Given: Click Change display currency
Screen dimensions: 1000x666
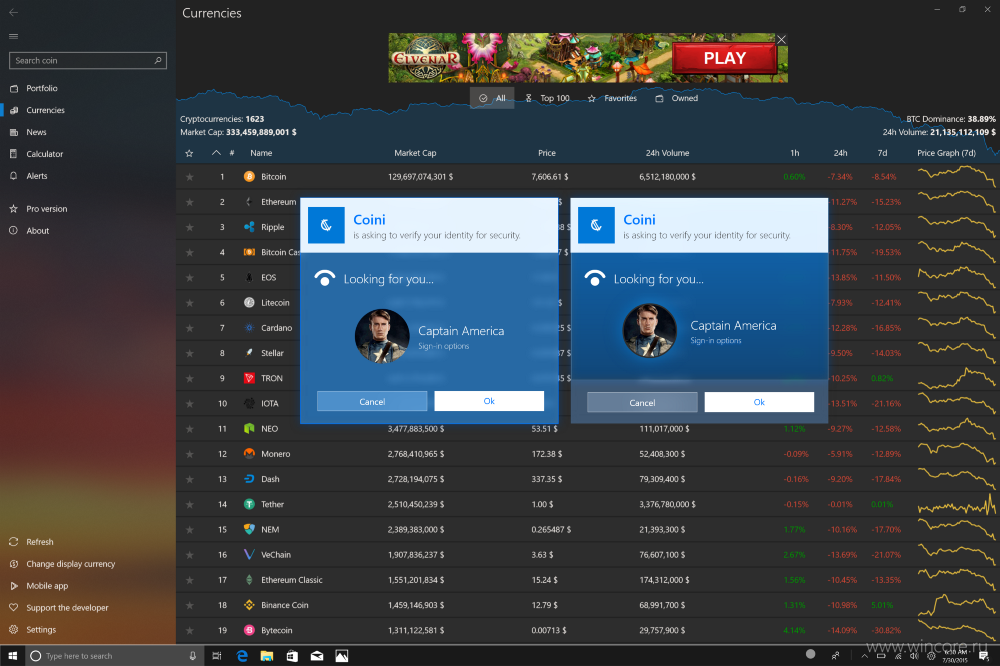Looking at the screenshot, I should (x=71, y=564).
